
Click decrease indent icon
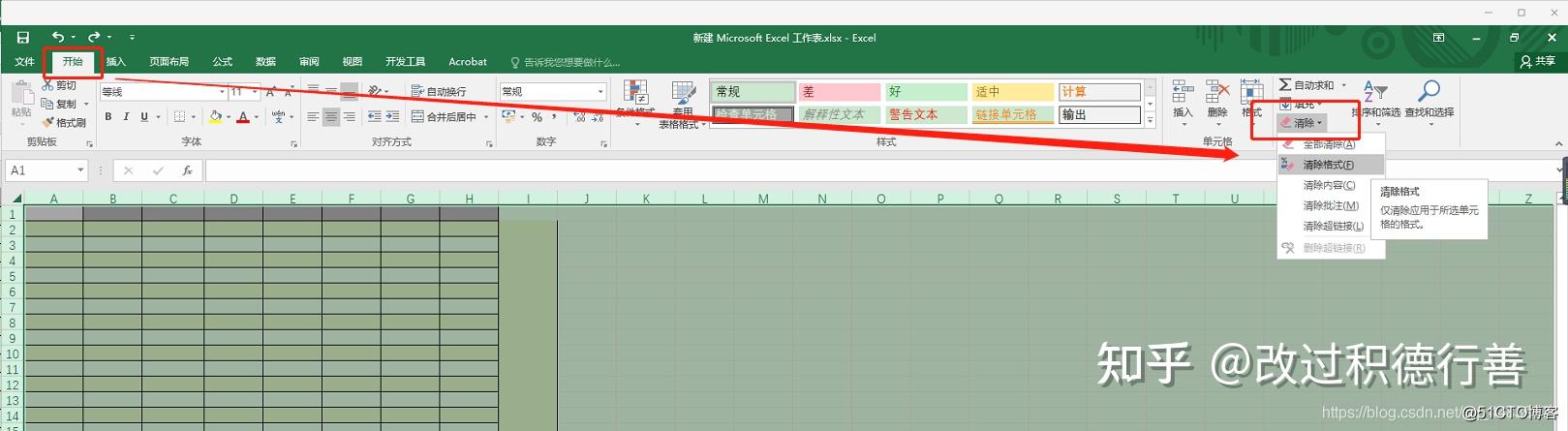[x=374, y=116]
